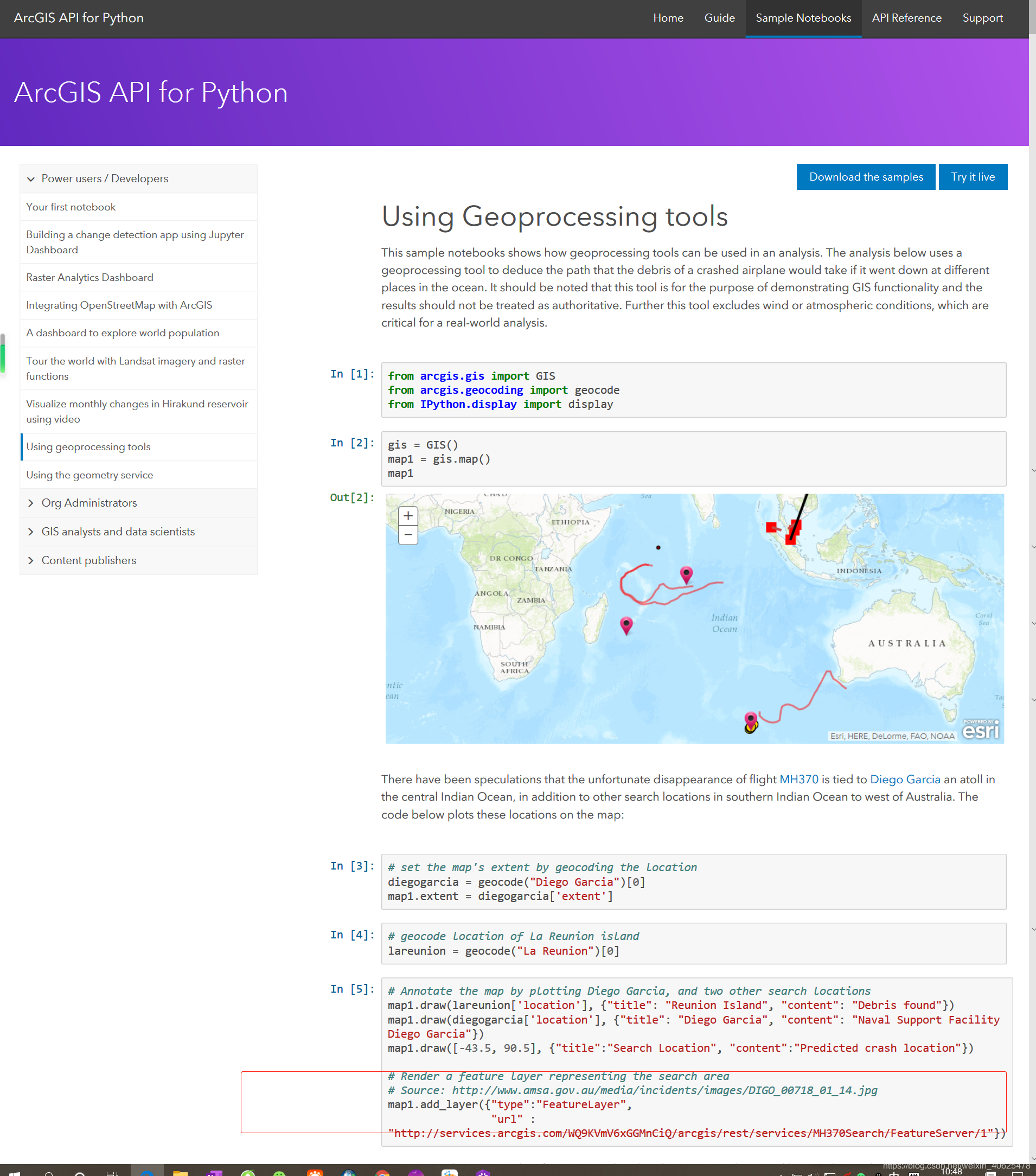This screenshot has height=1176, width=1036.
Task: Open A dashboard to explore world population
Action: pos(139,333)
